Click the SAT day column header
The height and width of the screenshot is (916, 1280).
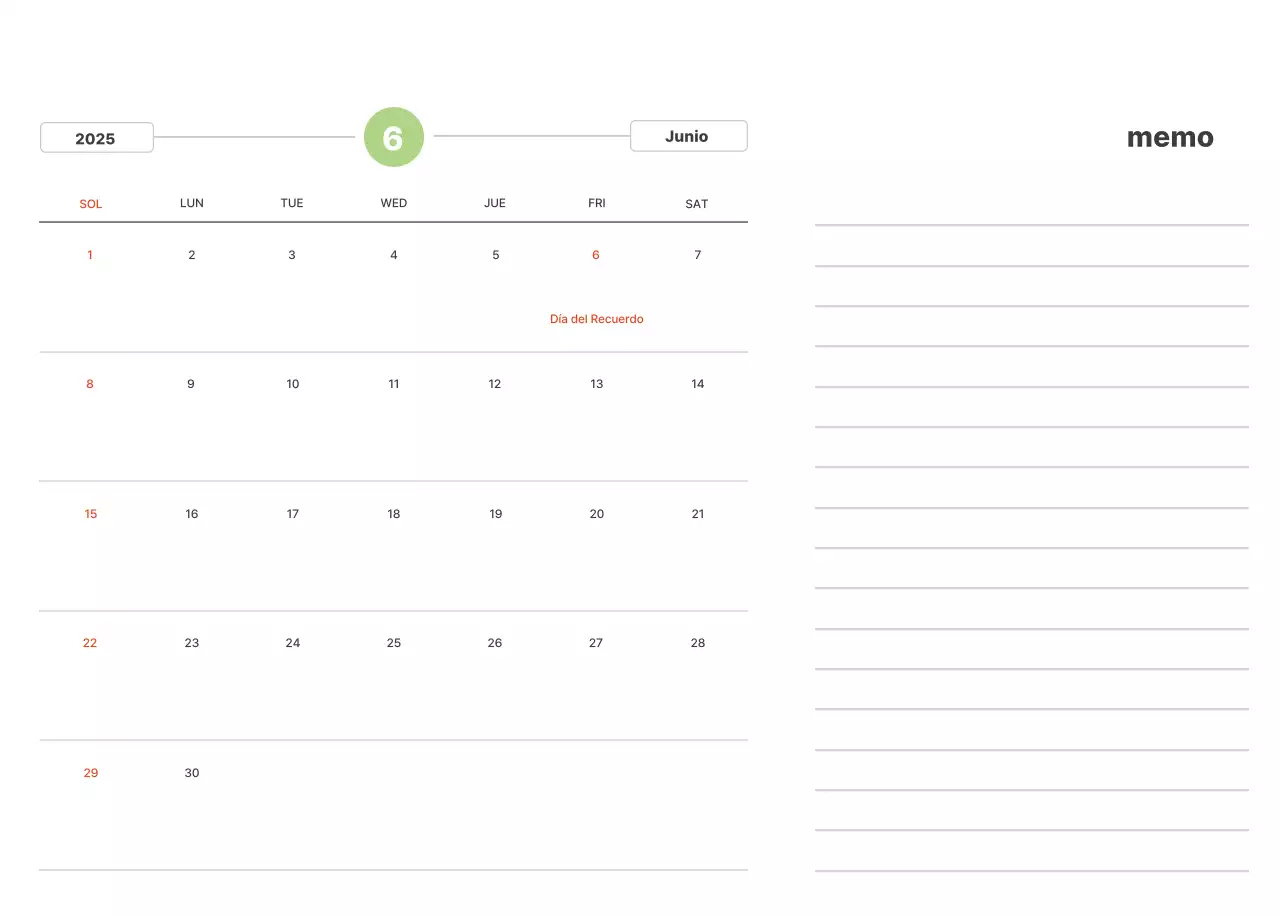[x=697, y=204]
